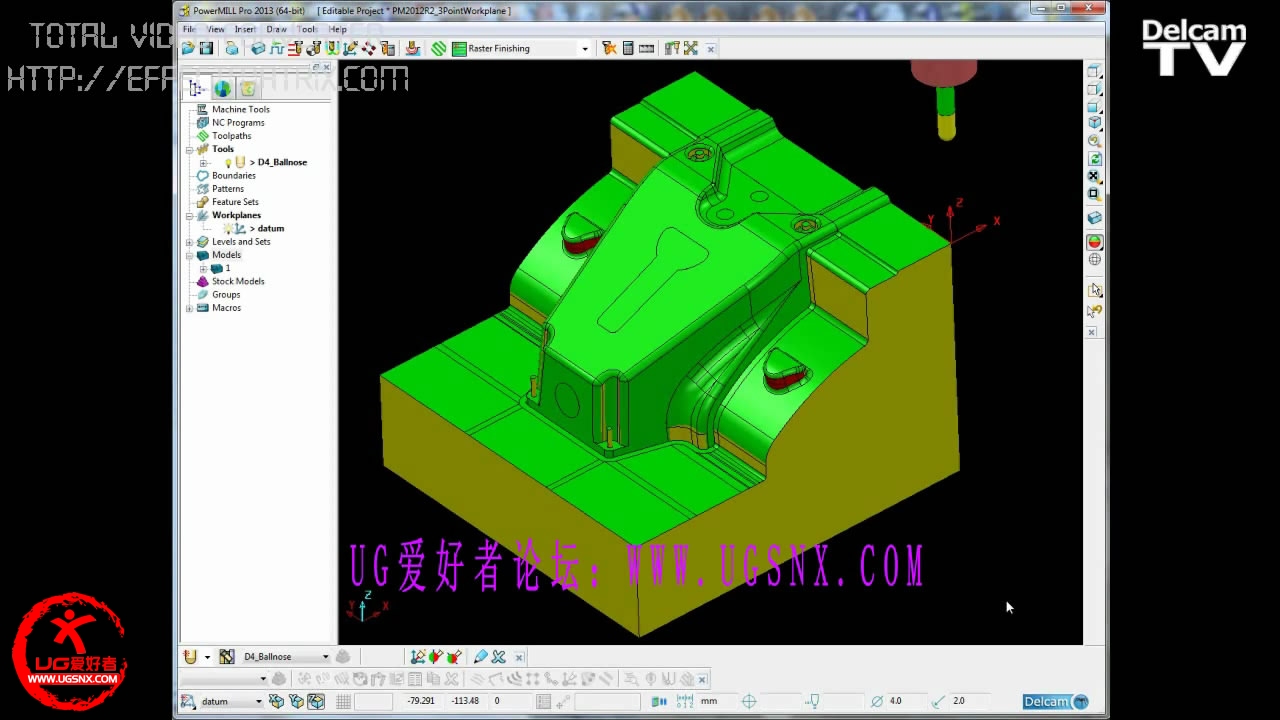Switch to the browser globe tab
Viewport: 1280px width, 720px height.
[222, 88]
